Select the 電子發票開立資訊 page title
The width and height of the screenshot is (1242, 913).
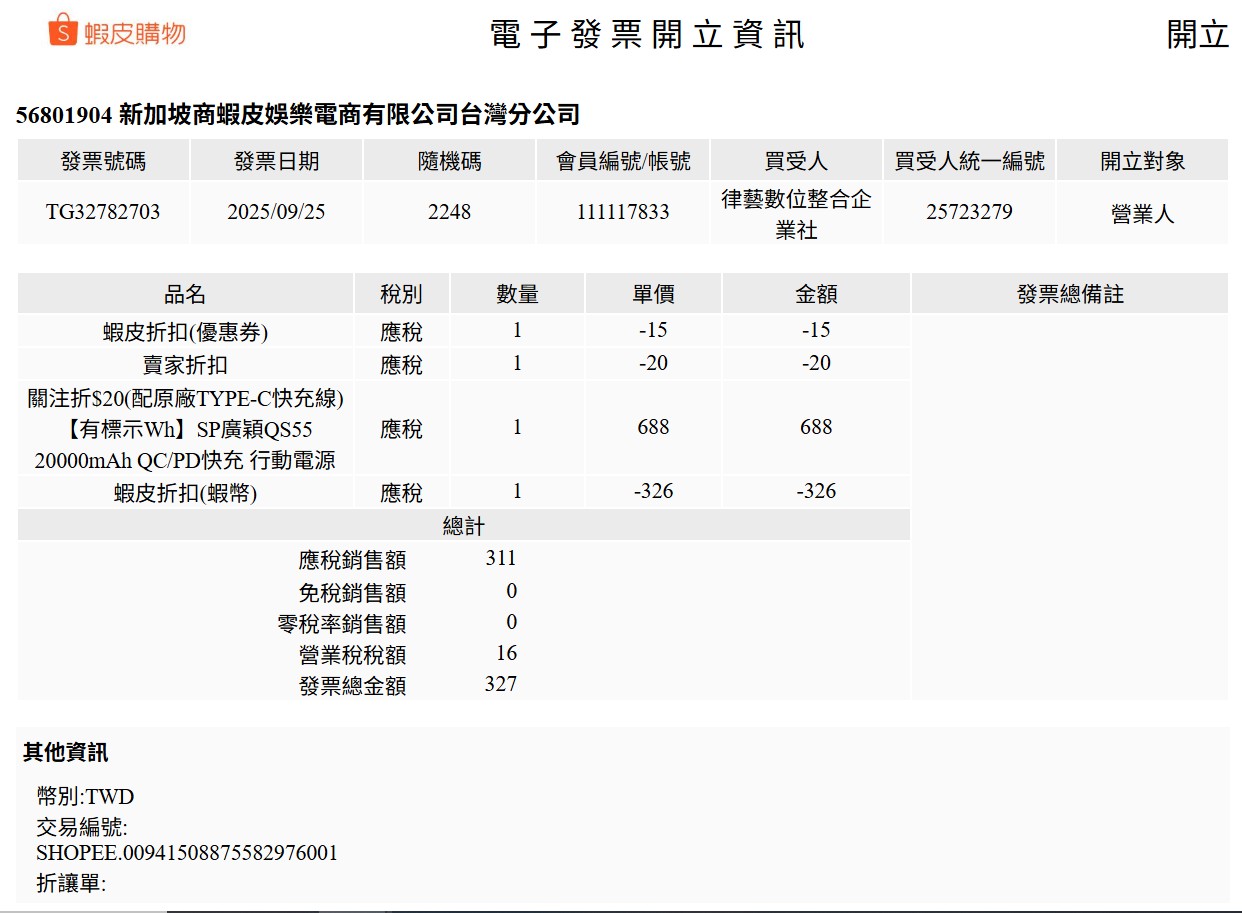(647, 34)
